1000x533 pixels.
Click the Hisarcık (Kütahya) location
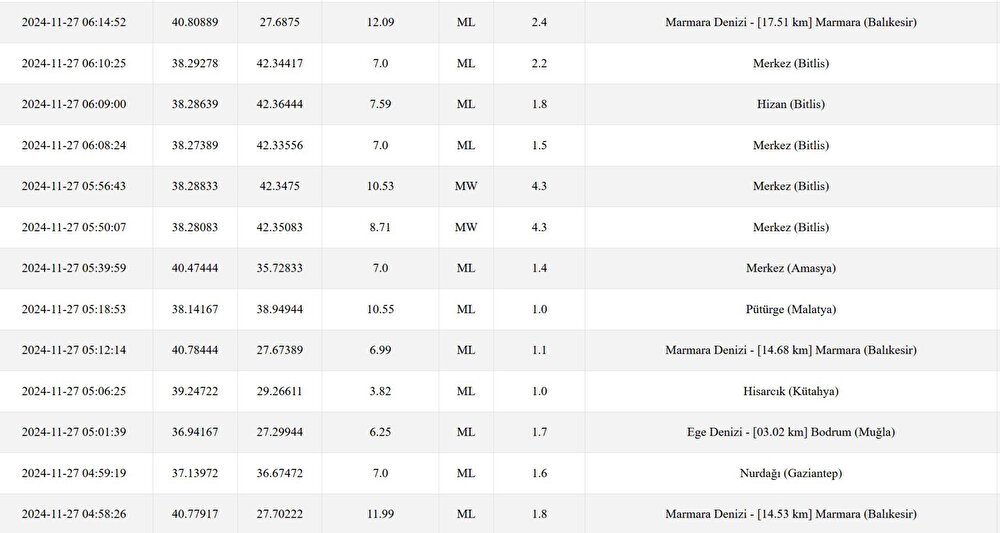[x=790, y=391]
